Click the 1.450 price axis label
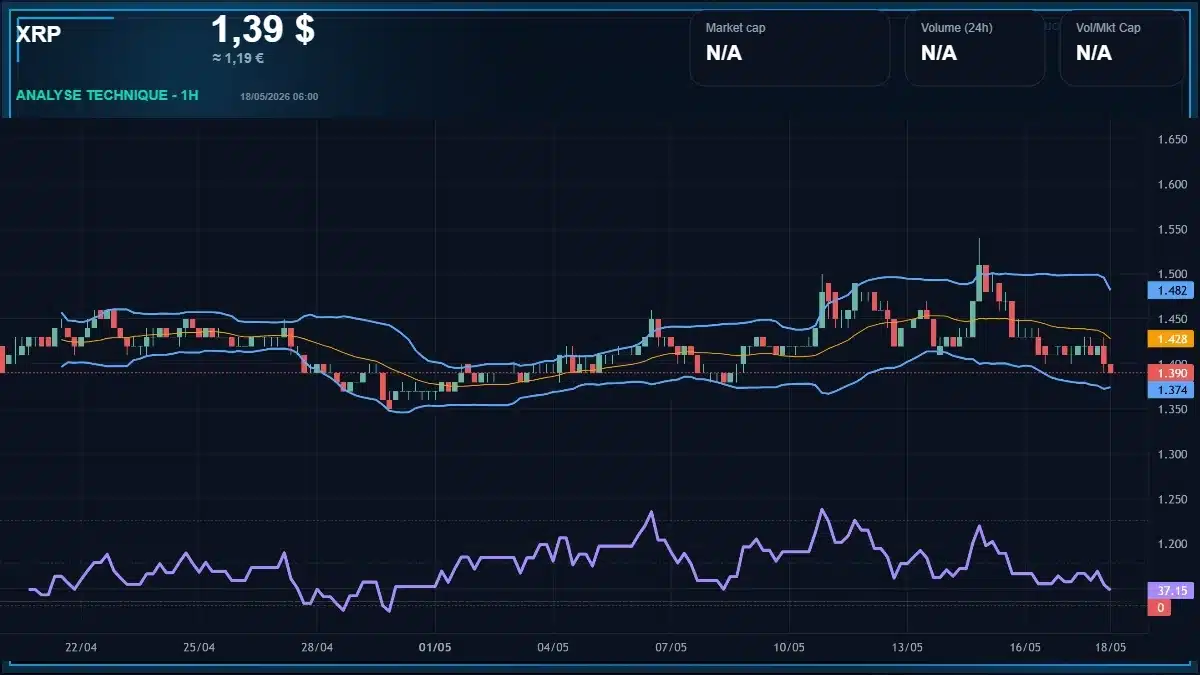Image resolution: width=1200 pixels, height=675 pixels. (x=1172, y=319)
